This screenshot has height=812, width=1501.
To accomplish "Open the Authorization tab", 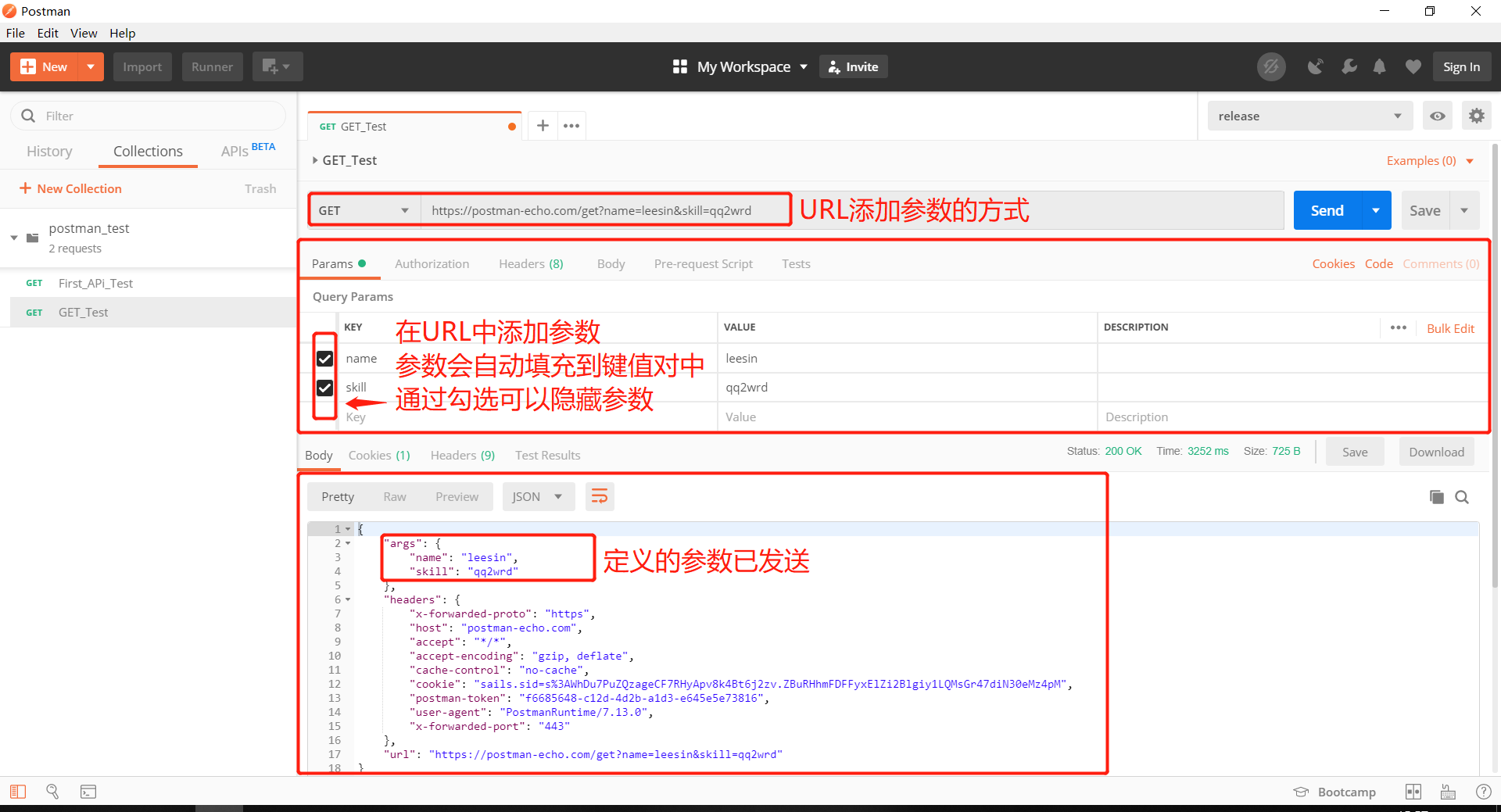I will pyautogui.click(x=432, y=263).
